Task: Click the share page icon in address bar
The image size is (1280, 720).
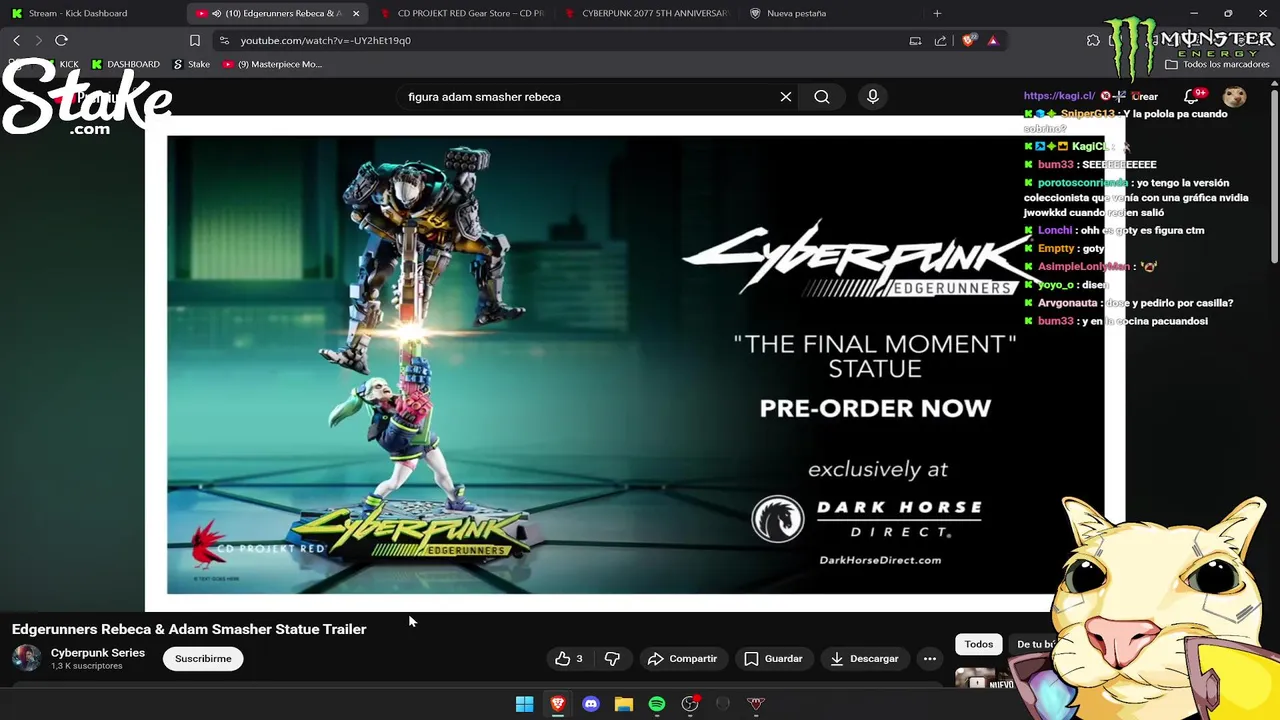Action: click(940, 41)
